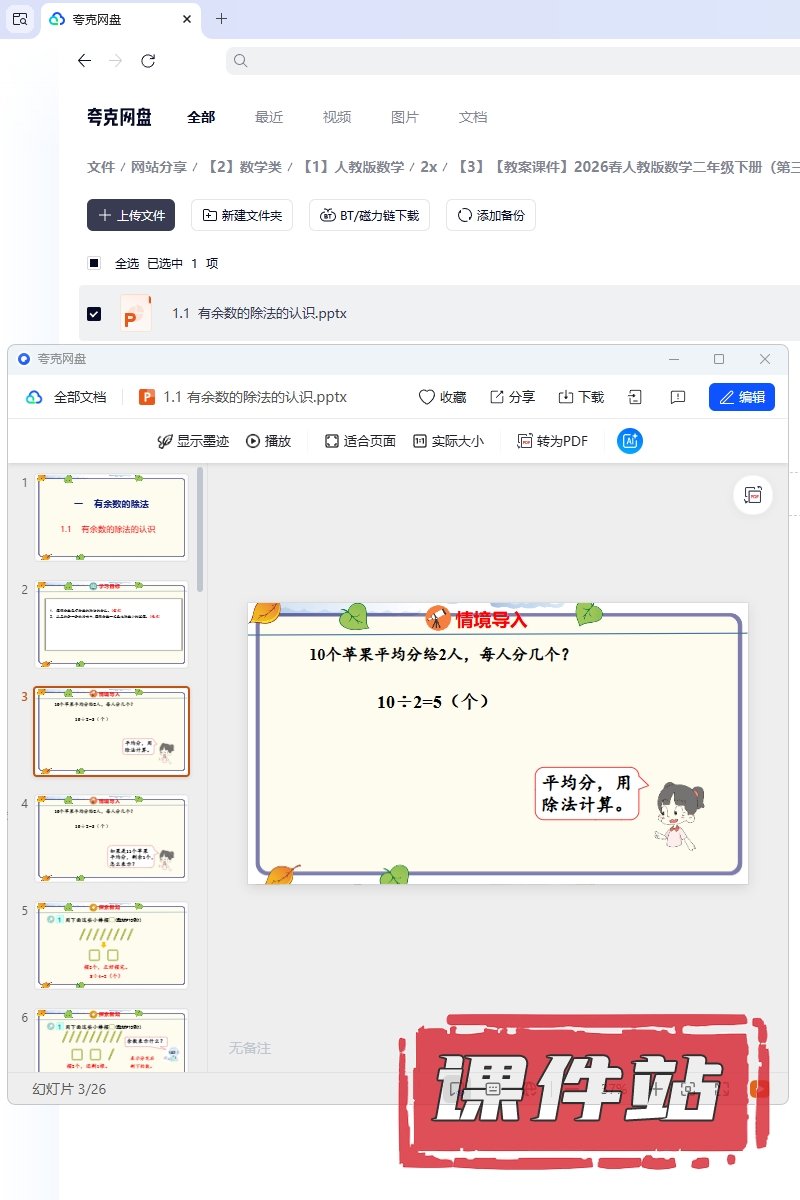800x1200 pixels.
Task: Click the AI assistant icon in viewer toolbar
Action: pos(630,441)
